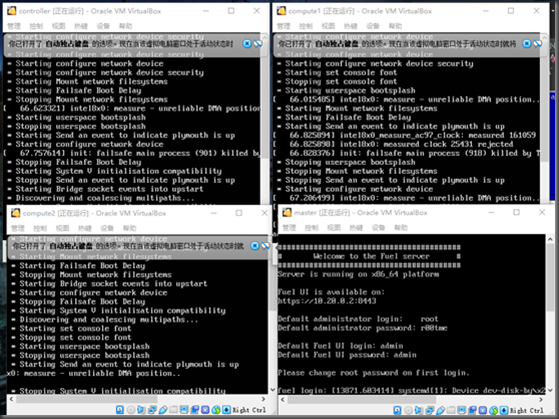Image resolution: width=559 pixels, height=419 pixels.
Task: Open 热键 menu in compute2 window
Action: tap(85, 228)
